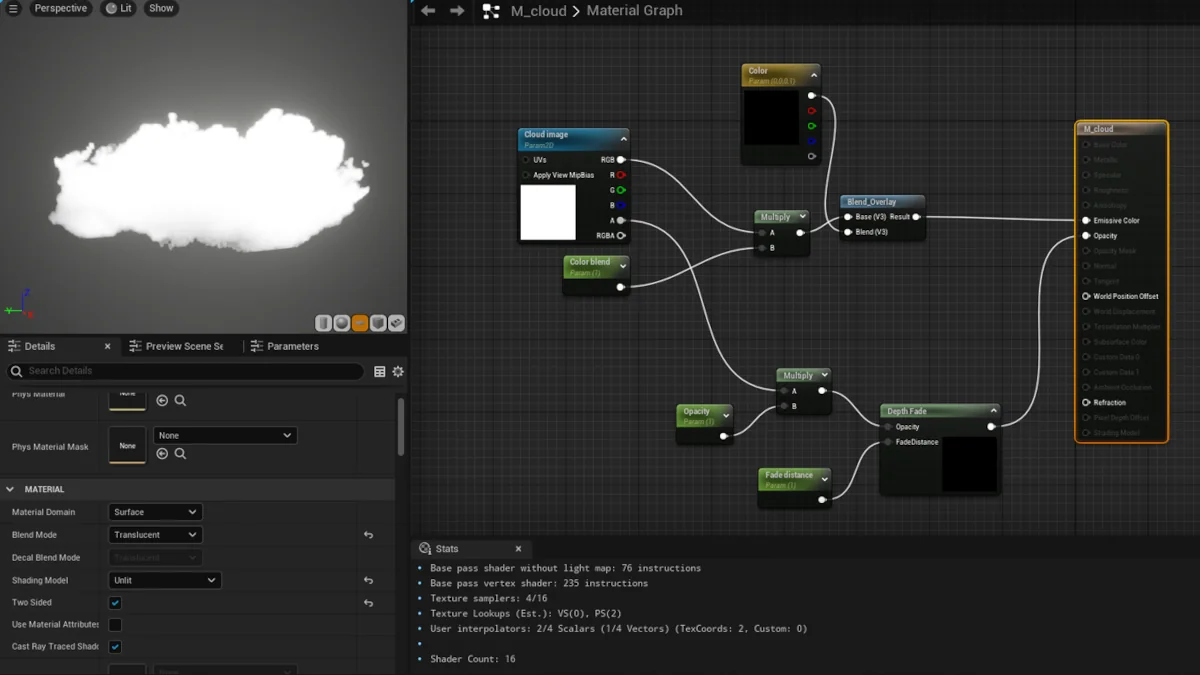
Task: Open the Shading Model dropdown
Action: click(x=164, y=580)
